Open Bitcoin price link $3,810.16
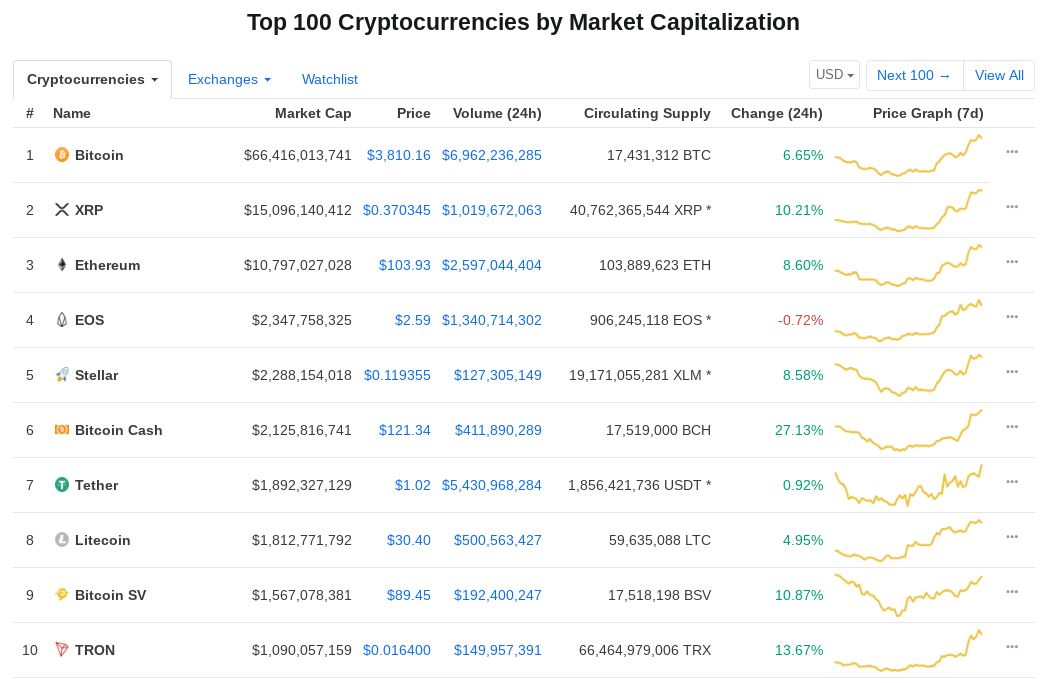 tap(399, 155)
